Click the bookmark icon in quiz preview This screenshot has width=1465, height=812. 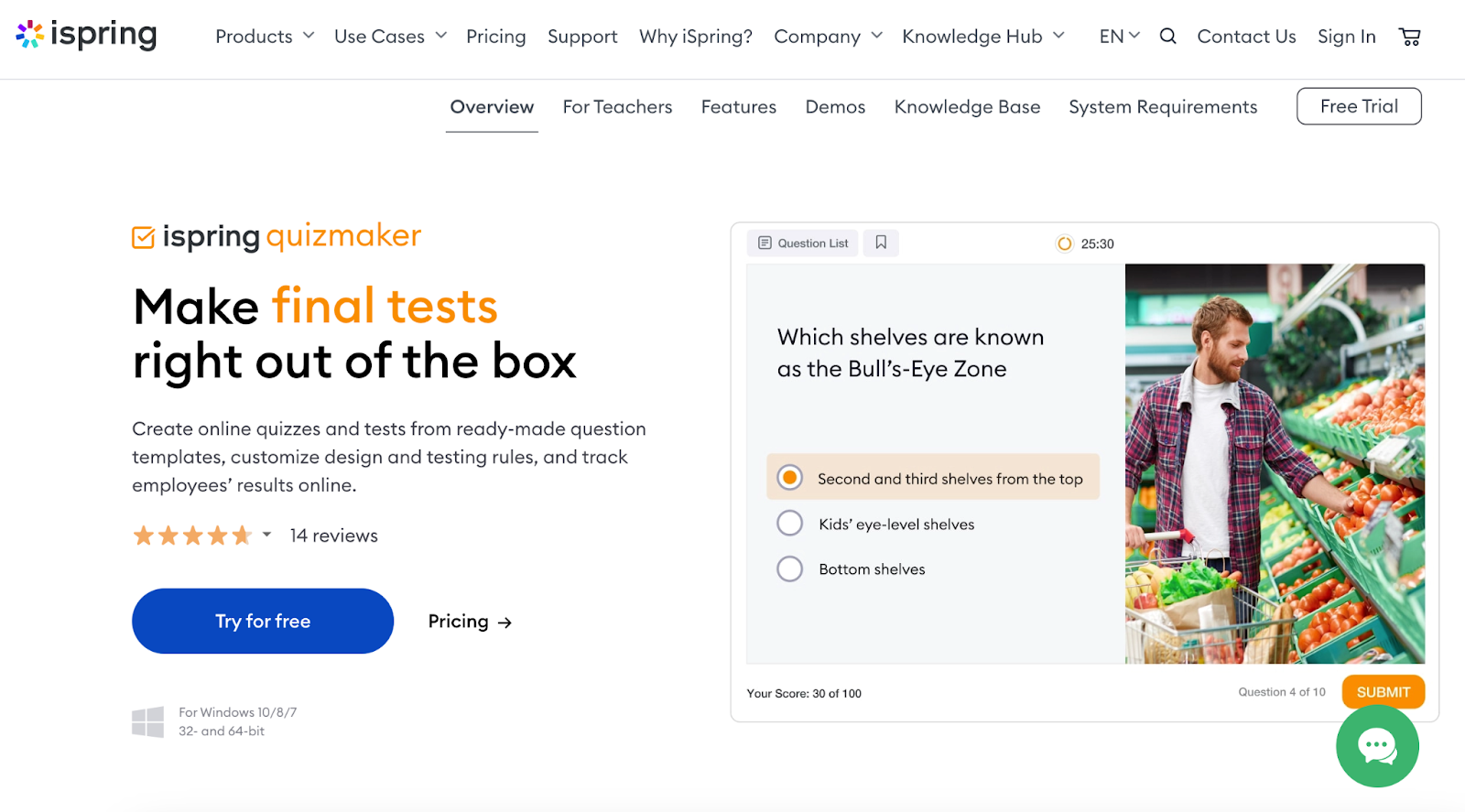coord(881,243)
